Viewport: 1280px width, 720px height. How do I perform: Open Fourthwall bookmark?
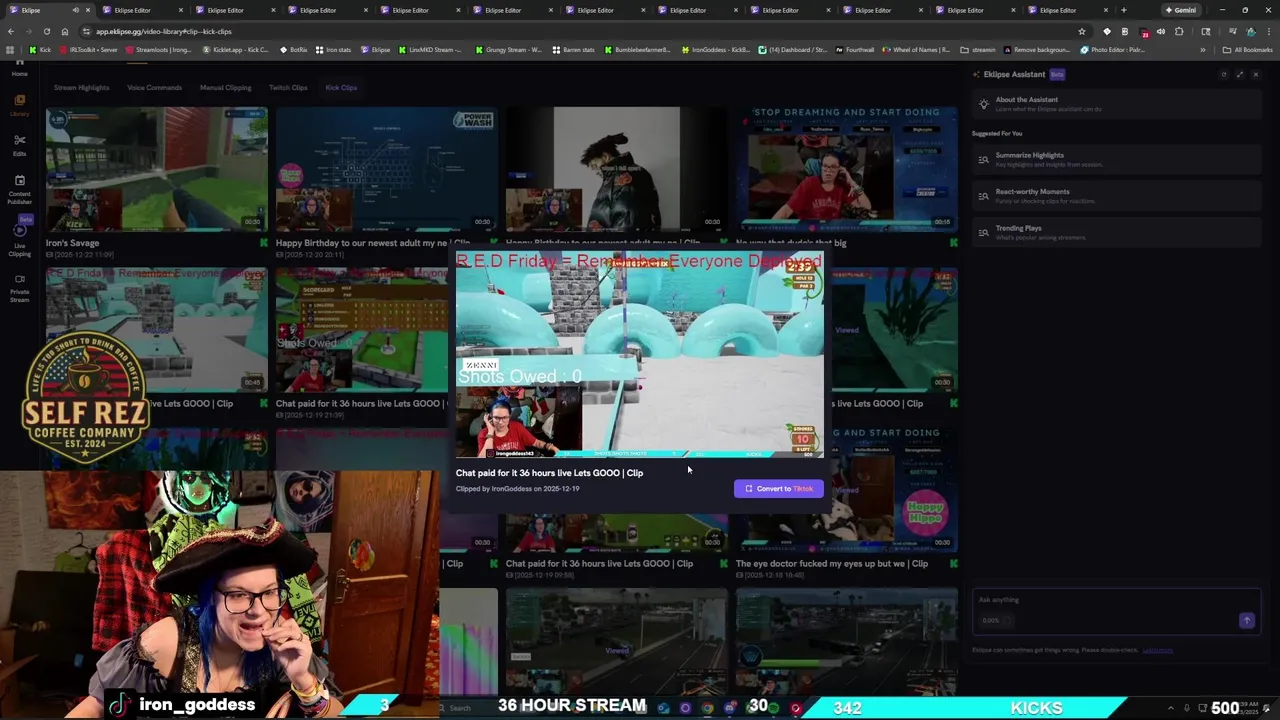point(854,49)
